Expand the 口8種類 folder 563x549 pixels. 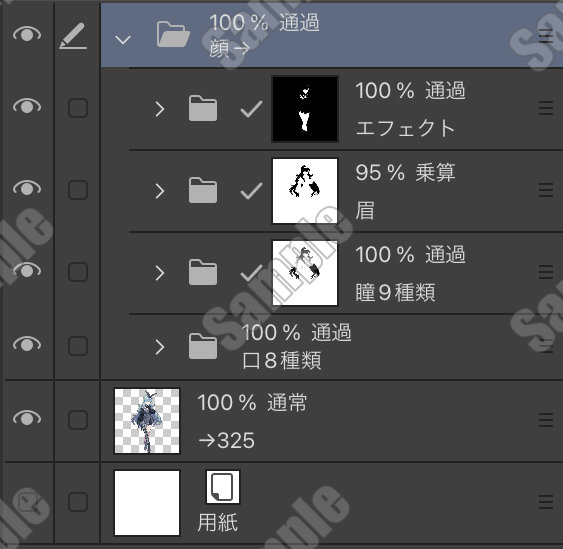point(160,347)
